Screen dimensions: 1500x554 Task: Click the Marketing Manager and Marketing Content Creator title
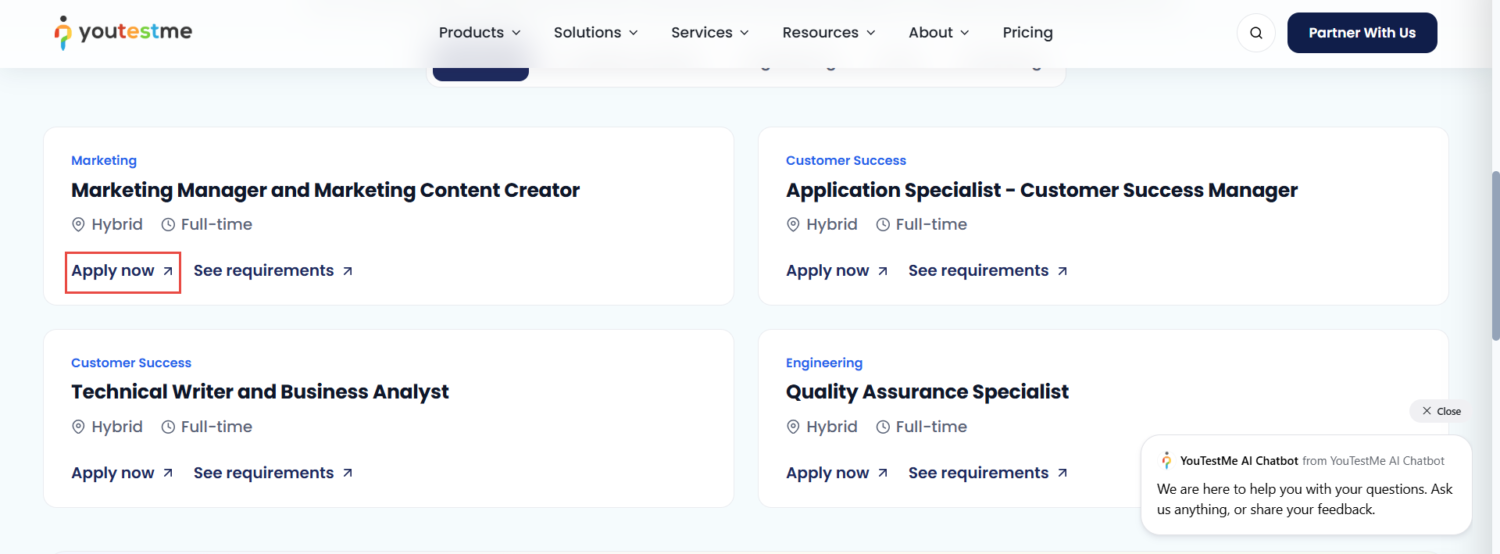pyautogui.click(x=325, y=190)
